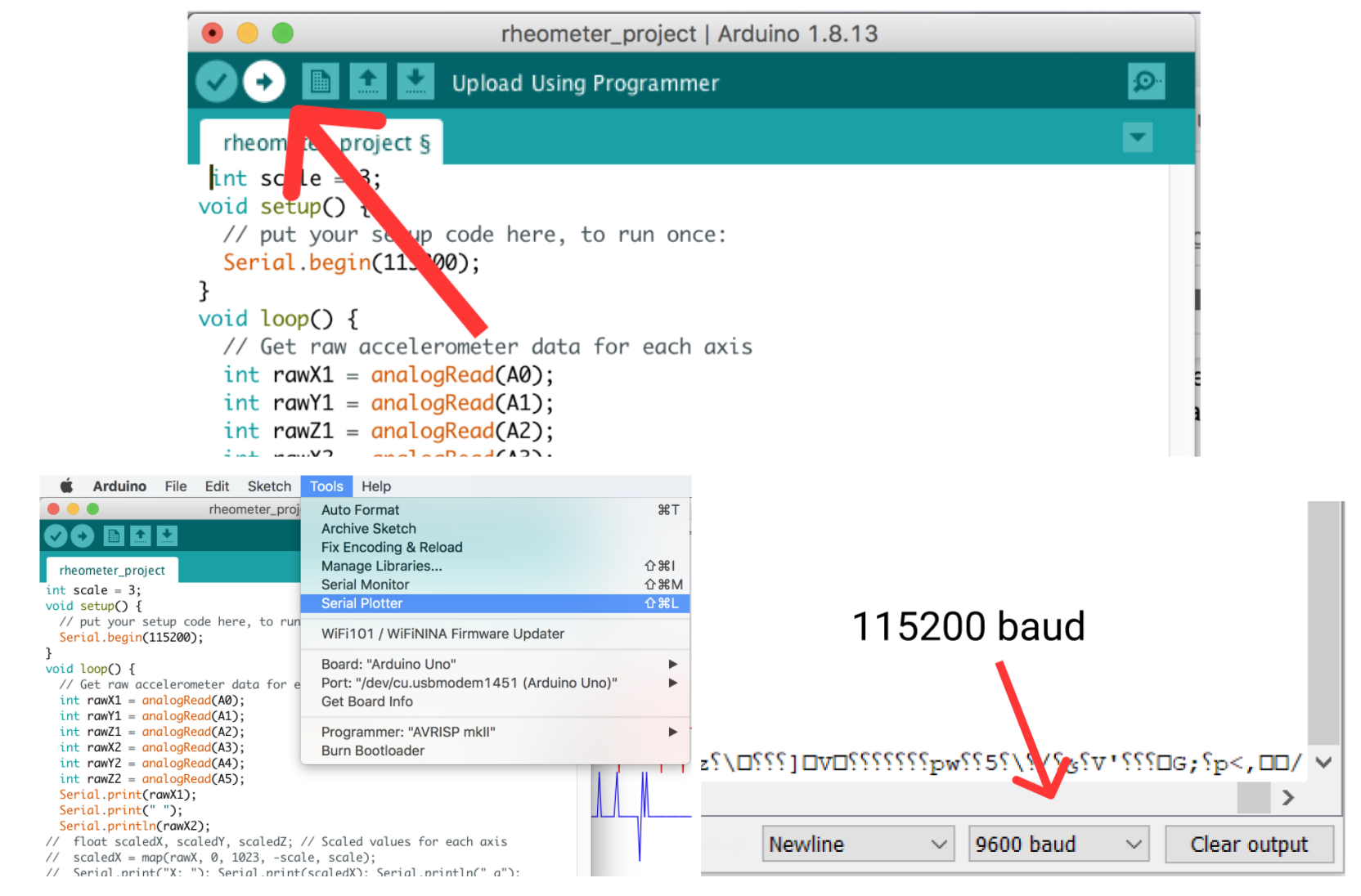The height and width of the screenshot is (896, 1361).
Task: Select Get Board Info
Action: click(496, 701)
